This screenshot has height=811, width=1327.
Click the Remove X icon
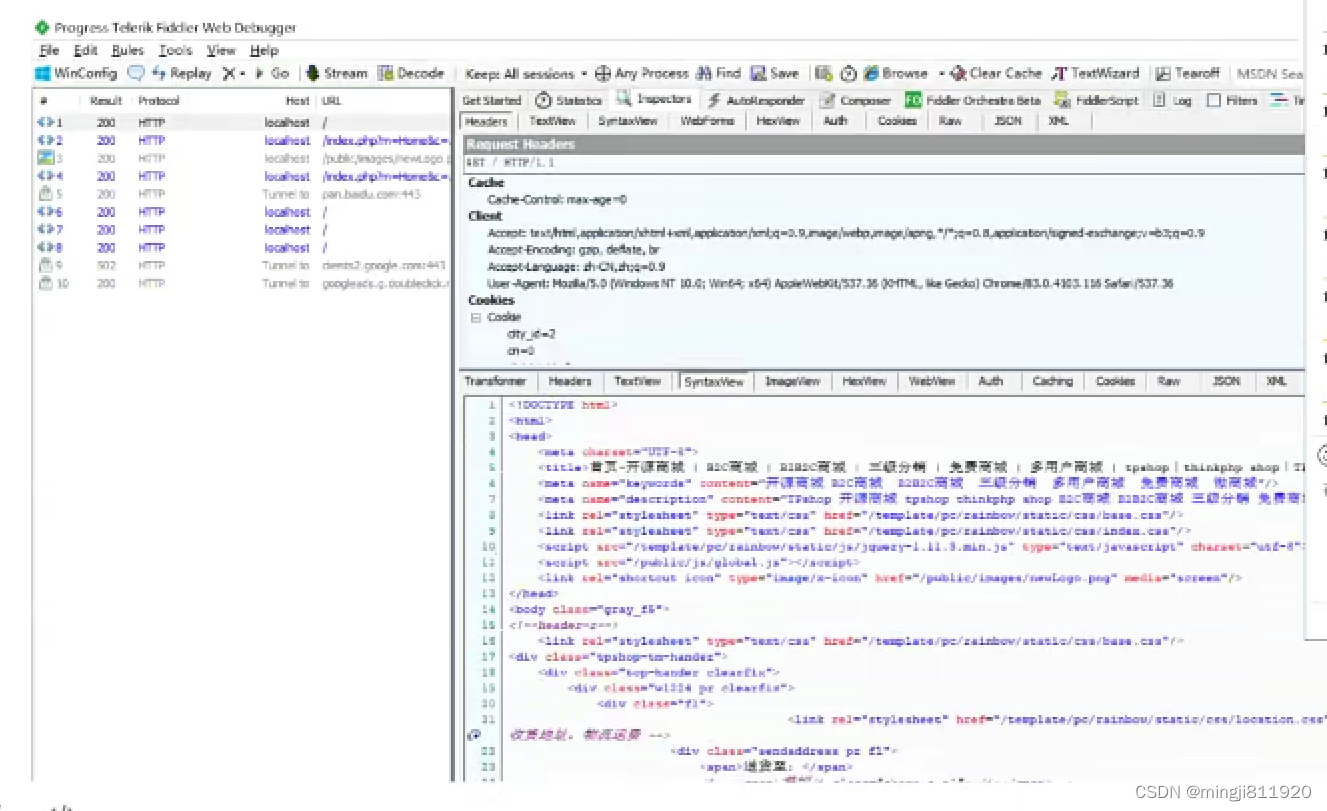click(229, 73)
